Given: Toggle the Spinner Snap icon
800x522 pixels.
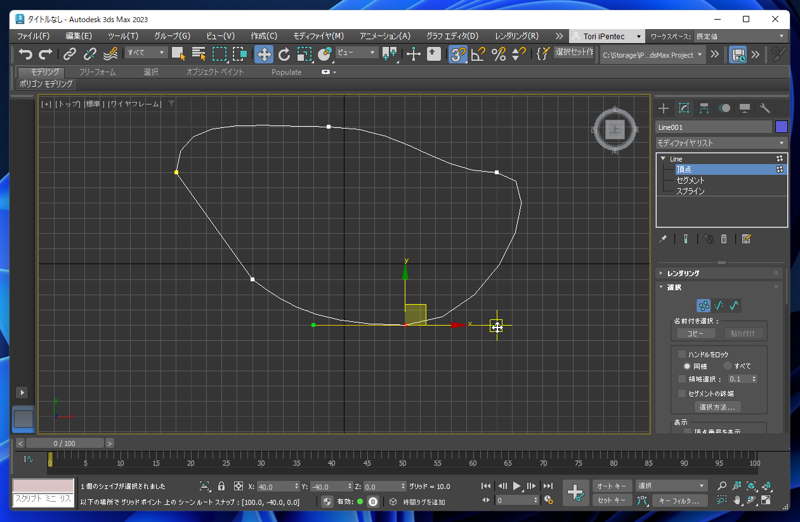Looking at the screenshot, I should (x=518, y=54).
